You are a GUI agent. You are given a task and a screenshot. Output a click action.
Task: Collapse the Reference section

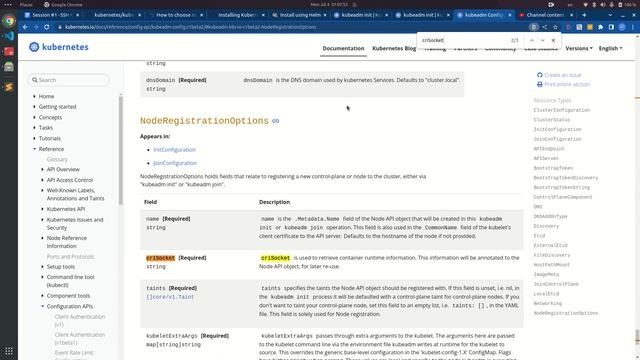(34, 149)
